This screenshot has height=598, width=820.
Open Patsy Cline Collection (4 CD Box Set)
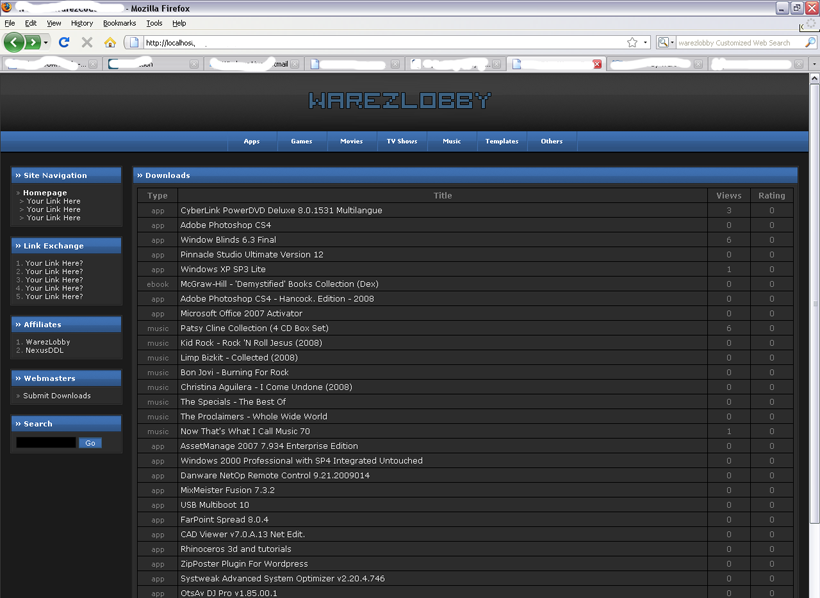[x=254, y=328]
